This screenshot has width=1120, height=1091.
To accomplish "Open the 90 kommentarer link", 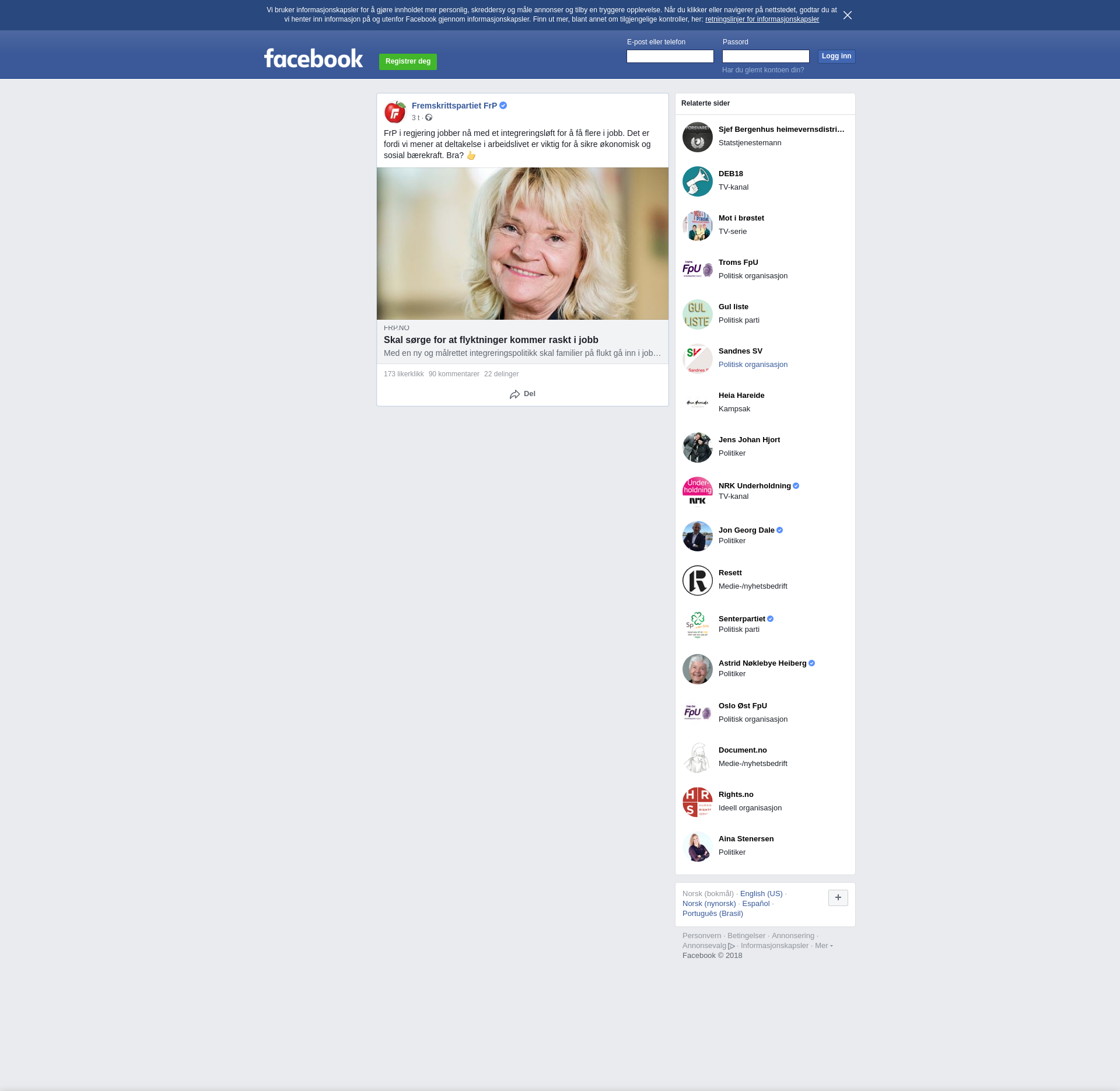I will tap(454, 374).
